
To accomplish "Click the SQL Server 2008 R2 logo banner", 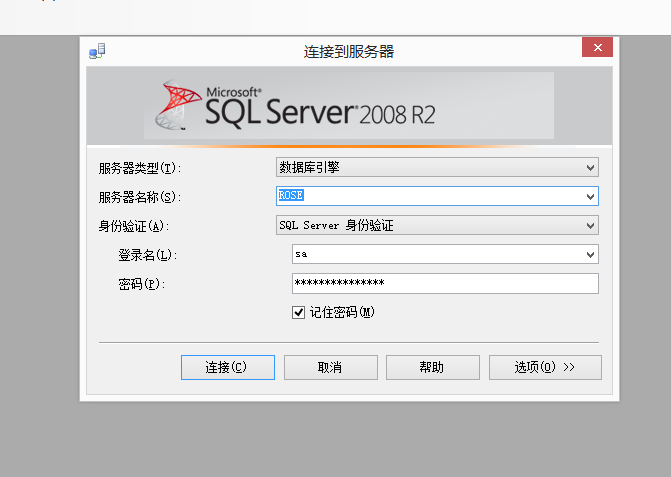I will 349,105.
